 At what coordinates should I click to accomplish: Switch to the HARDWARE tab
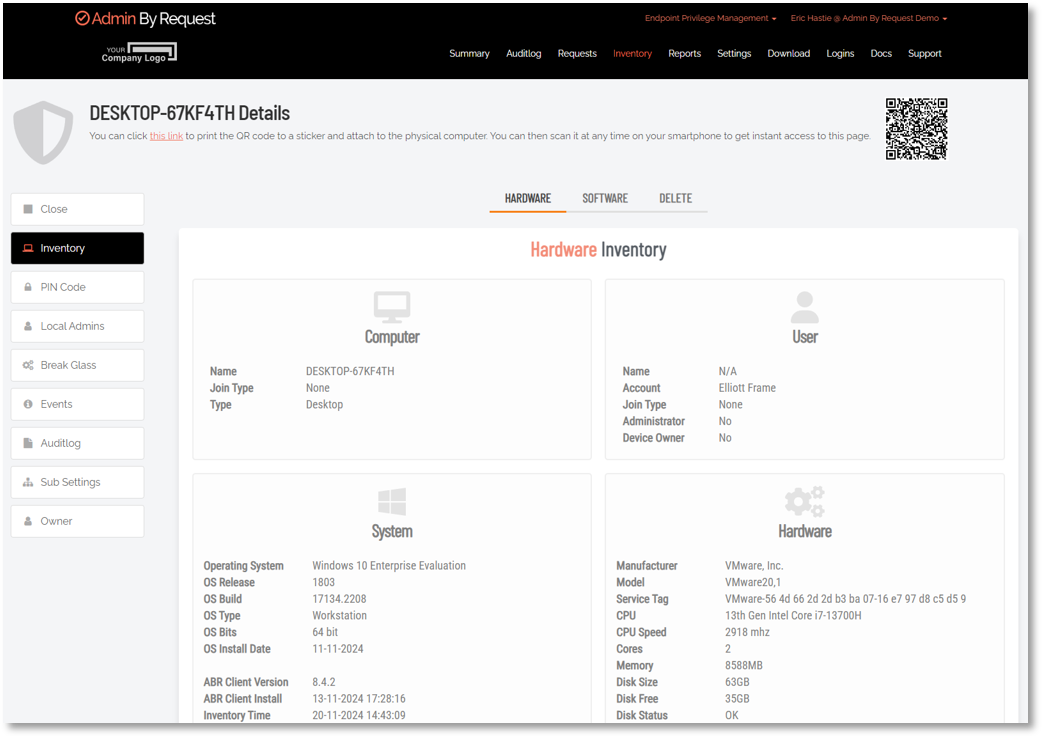tap(528, 199)
